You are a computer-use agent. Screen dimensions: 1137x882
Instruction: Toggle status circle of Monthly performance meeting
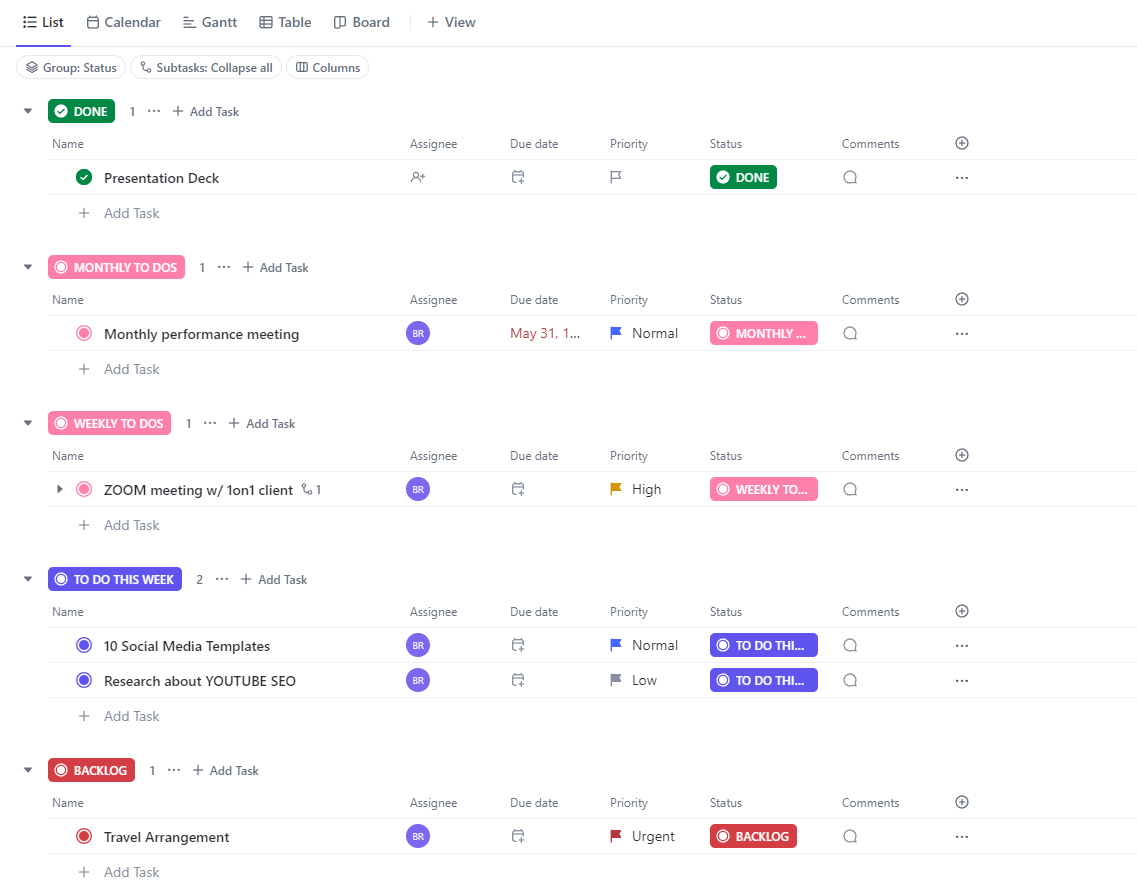(x=84, y=333)
